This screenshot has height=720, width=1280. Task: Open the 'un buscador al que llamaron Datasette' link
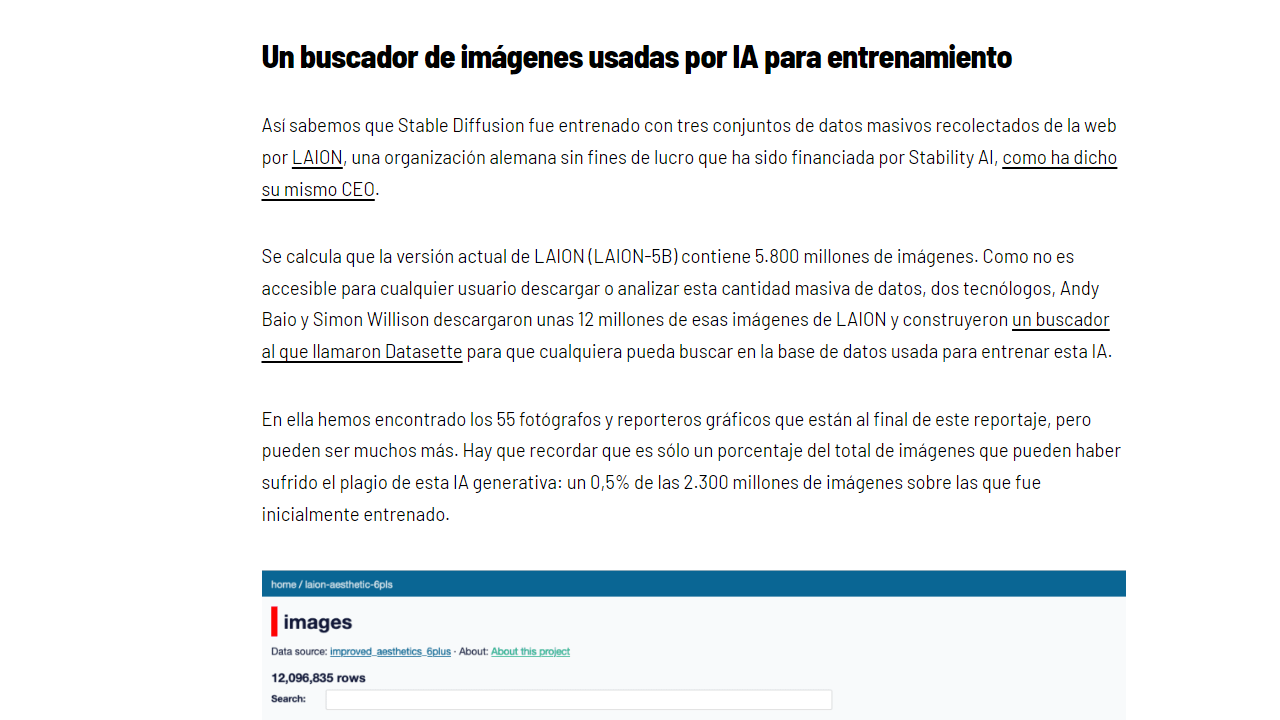(x=1060, y=320)
